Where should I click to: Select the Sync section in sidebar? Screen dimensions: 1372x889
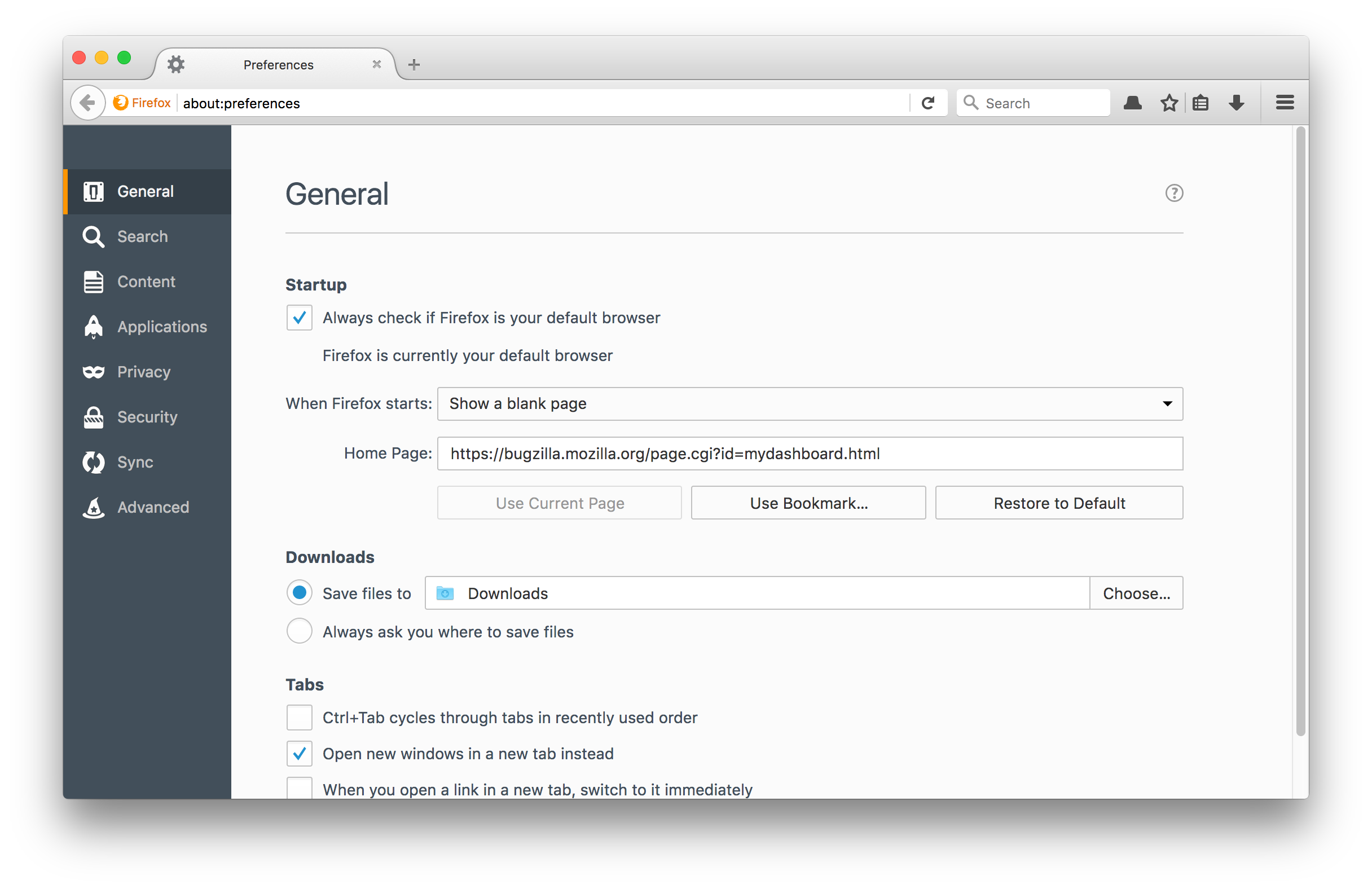click(x=136, y=462)
